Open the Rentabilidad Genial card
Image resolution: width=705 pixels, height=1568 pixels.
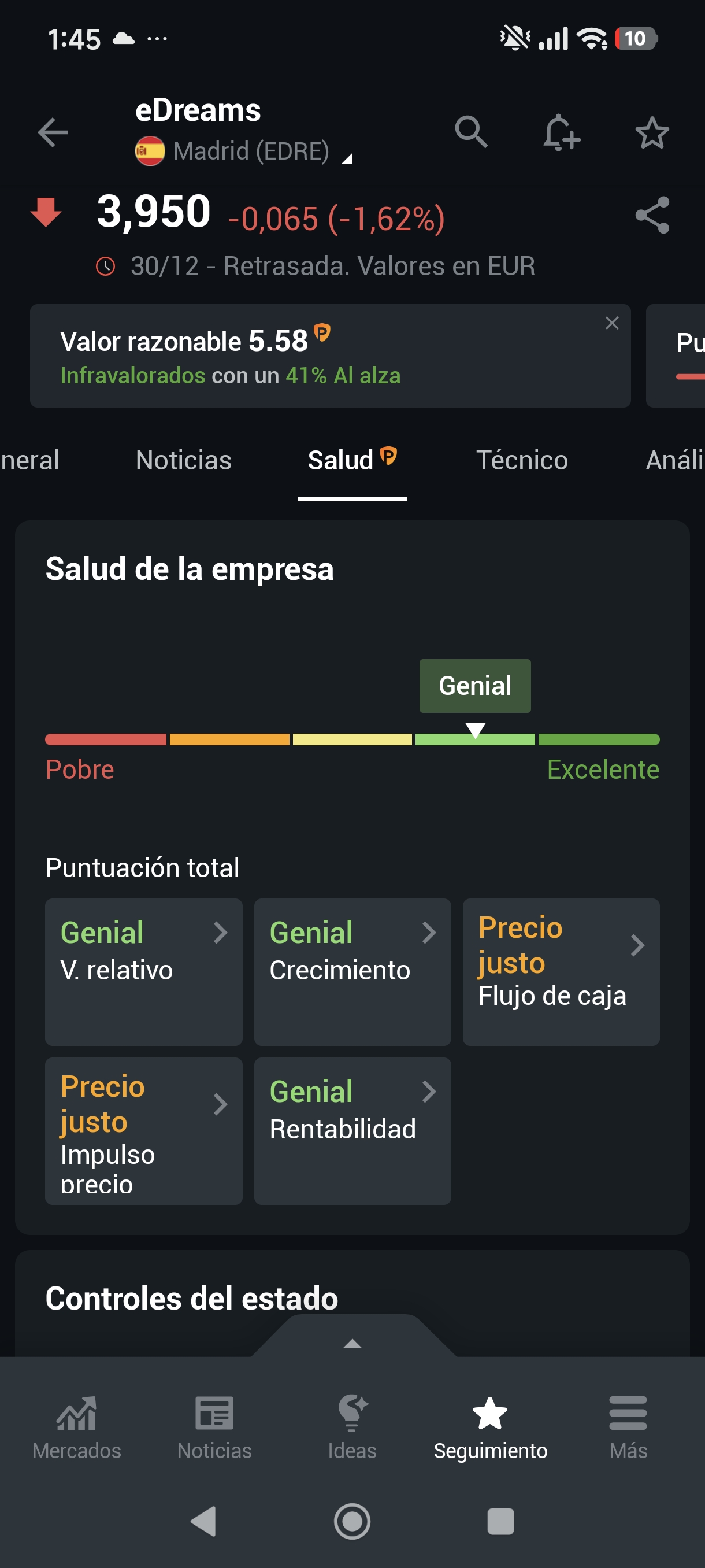click(352, 1130)
